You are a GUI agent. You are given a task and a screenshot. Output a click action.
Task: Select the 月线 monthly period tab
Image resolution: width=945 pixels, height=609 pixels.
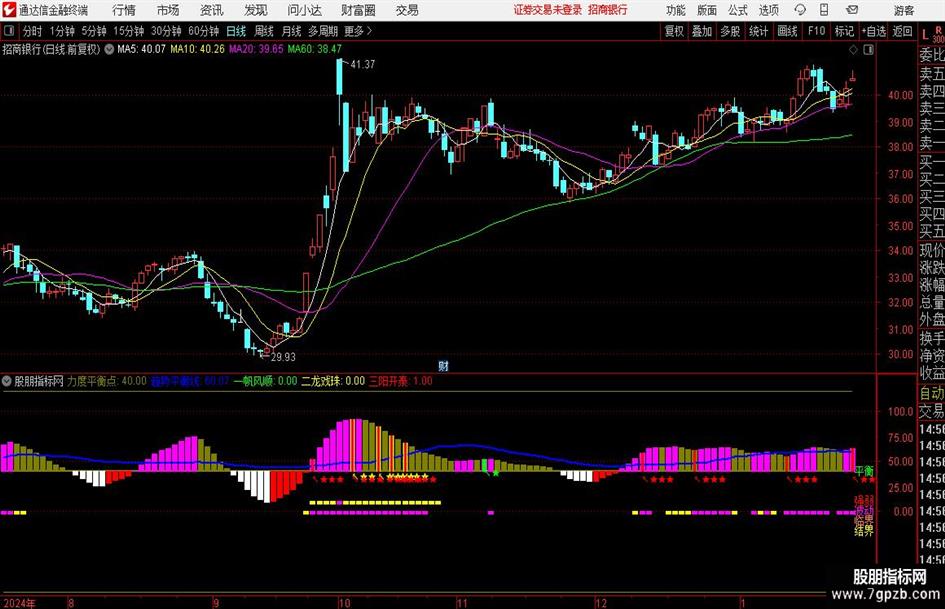[x=292, y=31]
